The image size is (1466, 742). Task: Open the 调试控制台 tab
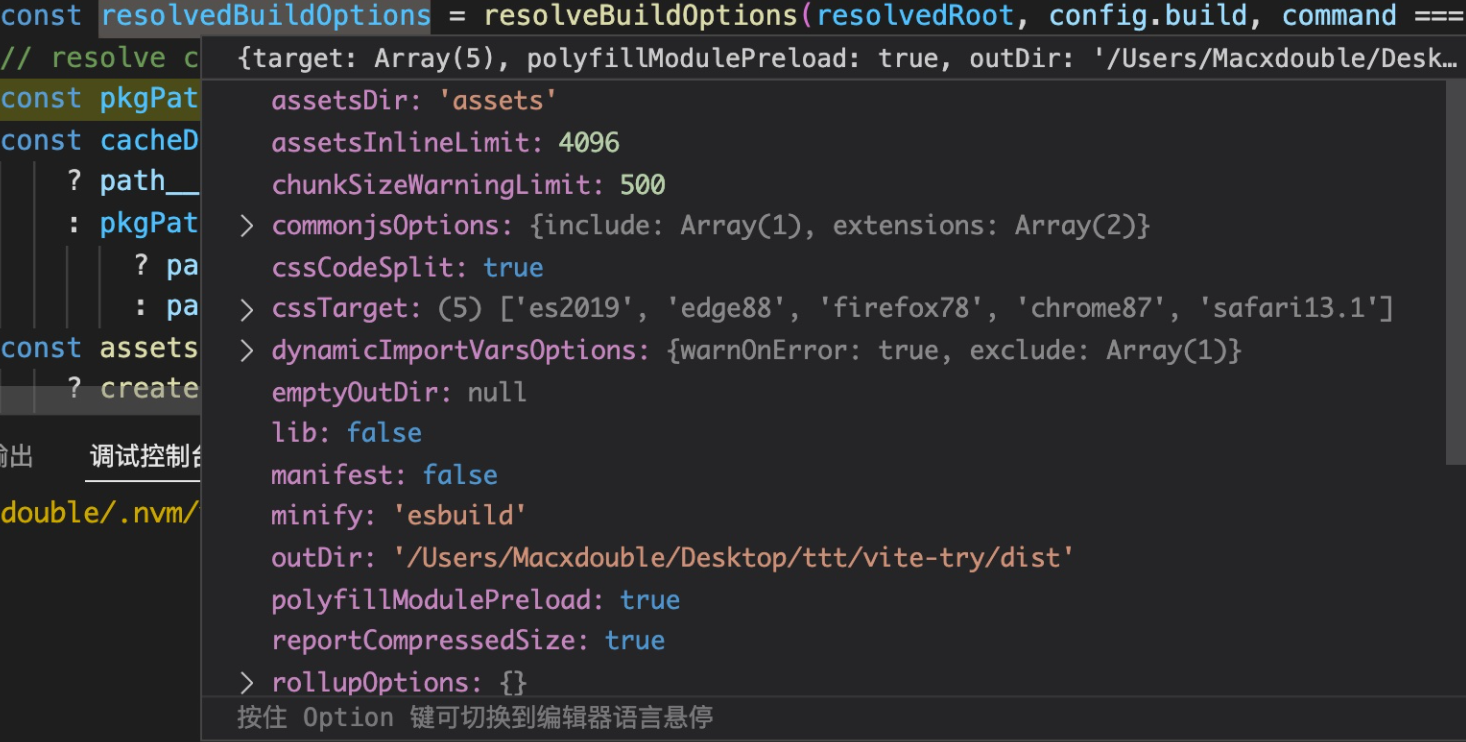pyautogui.click(x=146, y=457)
